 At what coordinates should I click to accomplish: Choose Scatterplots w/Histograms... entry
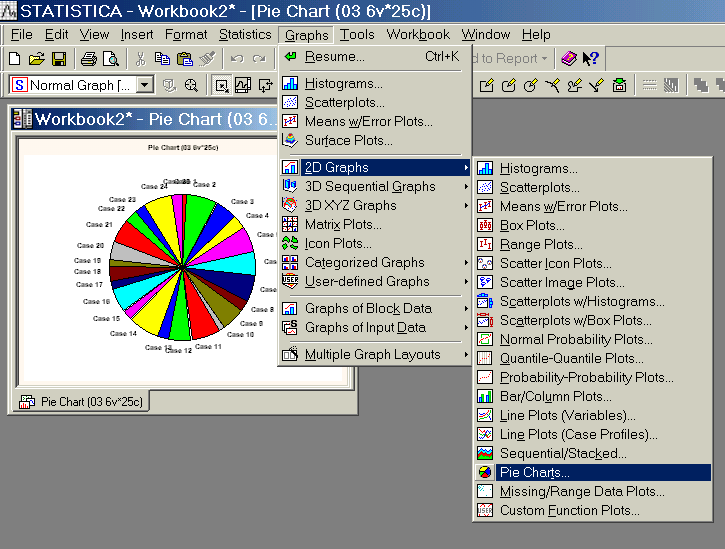pos(593,302)
